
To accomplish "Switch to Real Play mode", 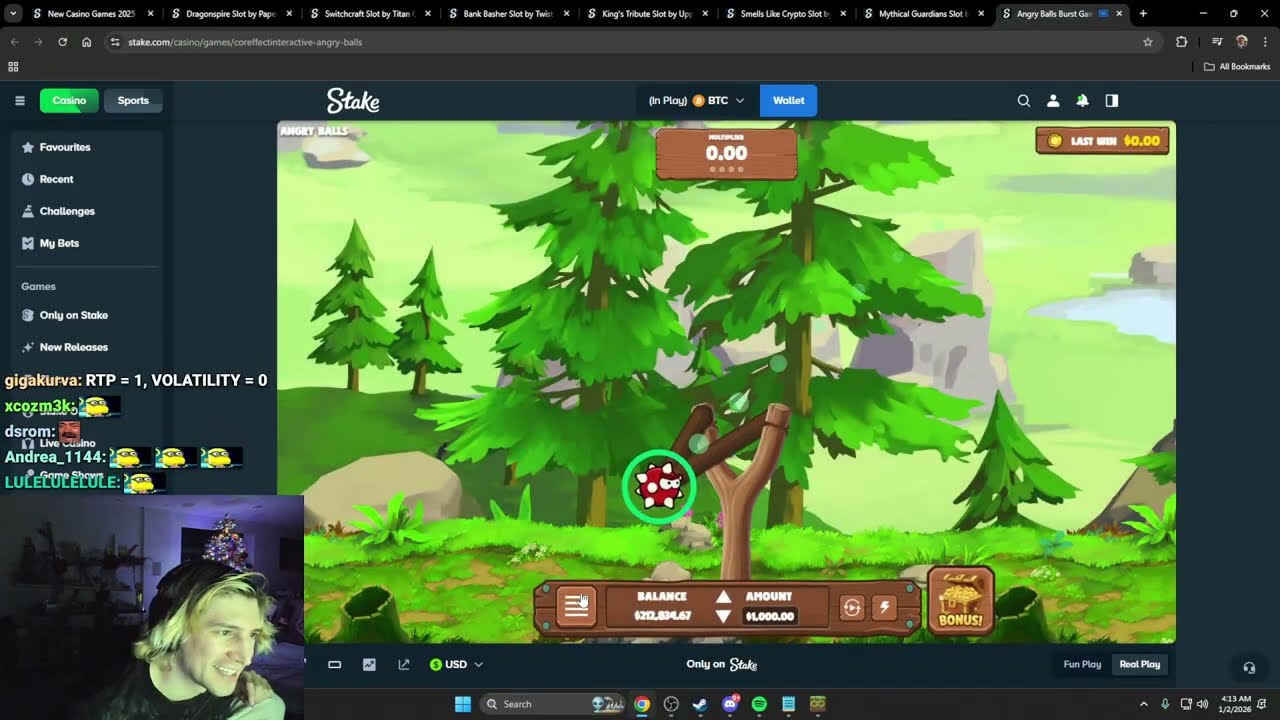I will click(x=1140, y=664).
